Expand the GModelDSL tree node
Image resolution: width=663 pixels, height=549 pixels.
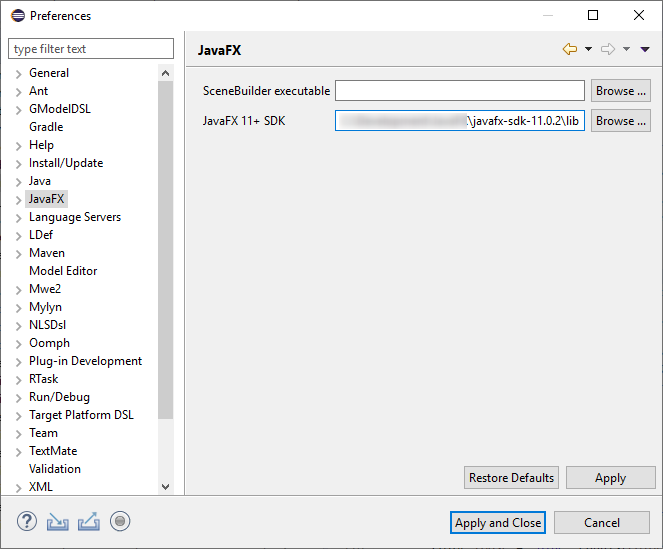[18, 110]
